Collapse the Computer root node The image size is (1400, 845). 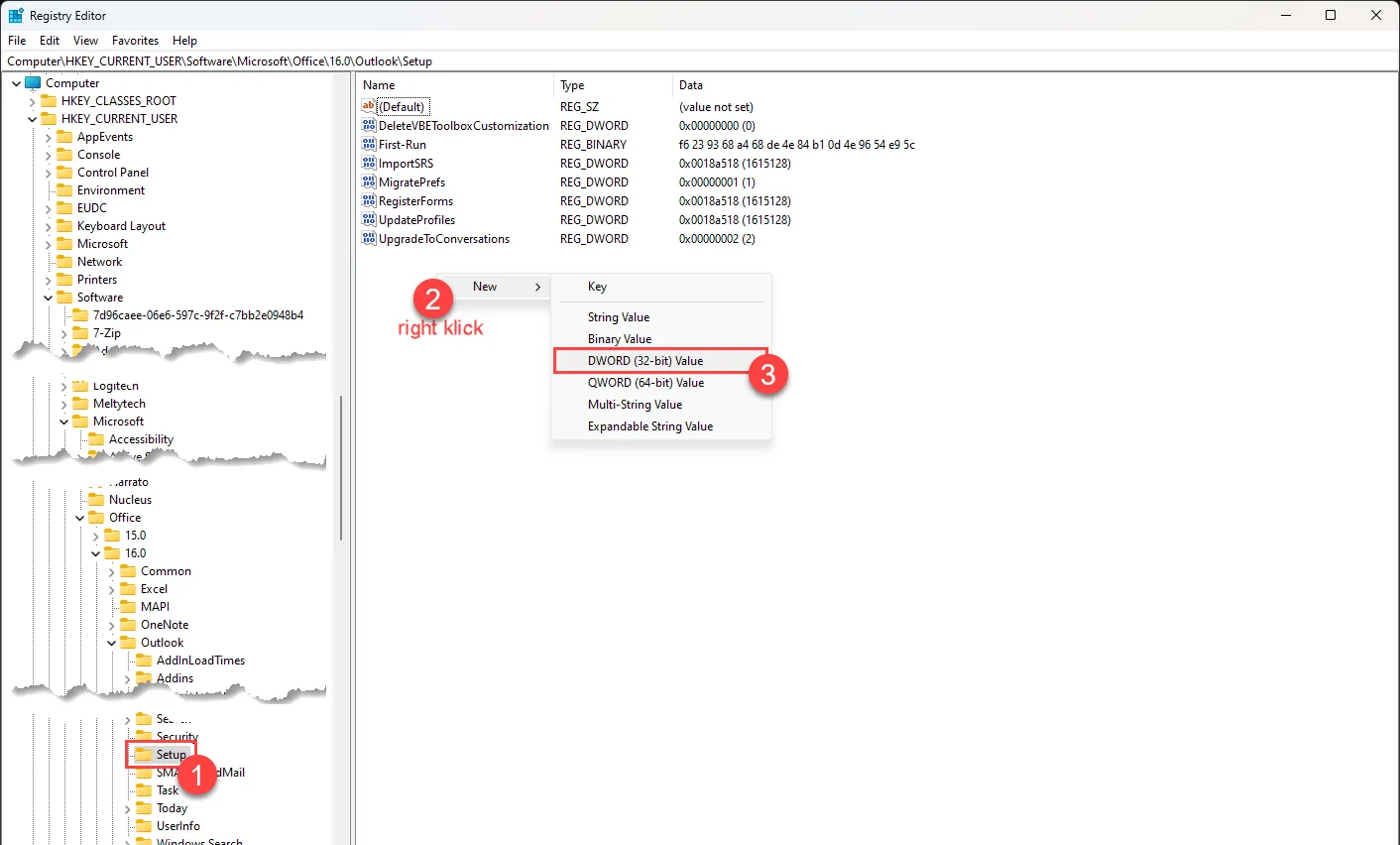point(16,83)
